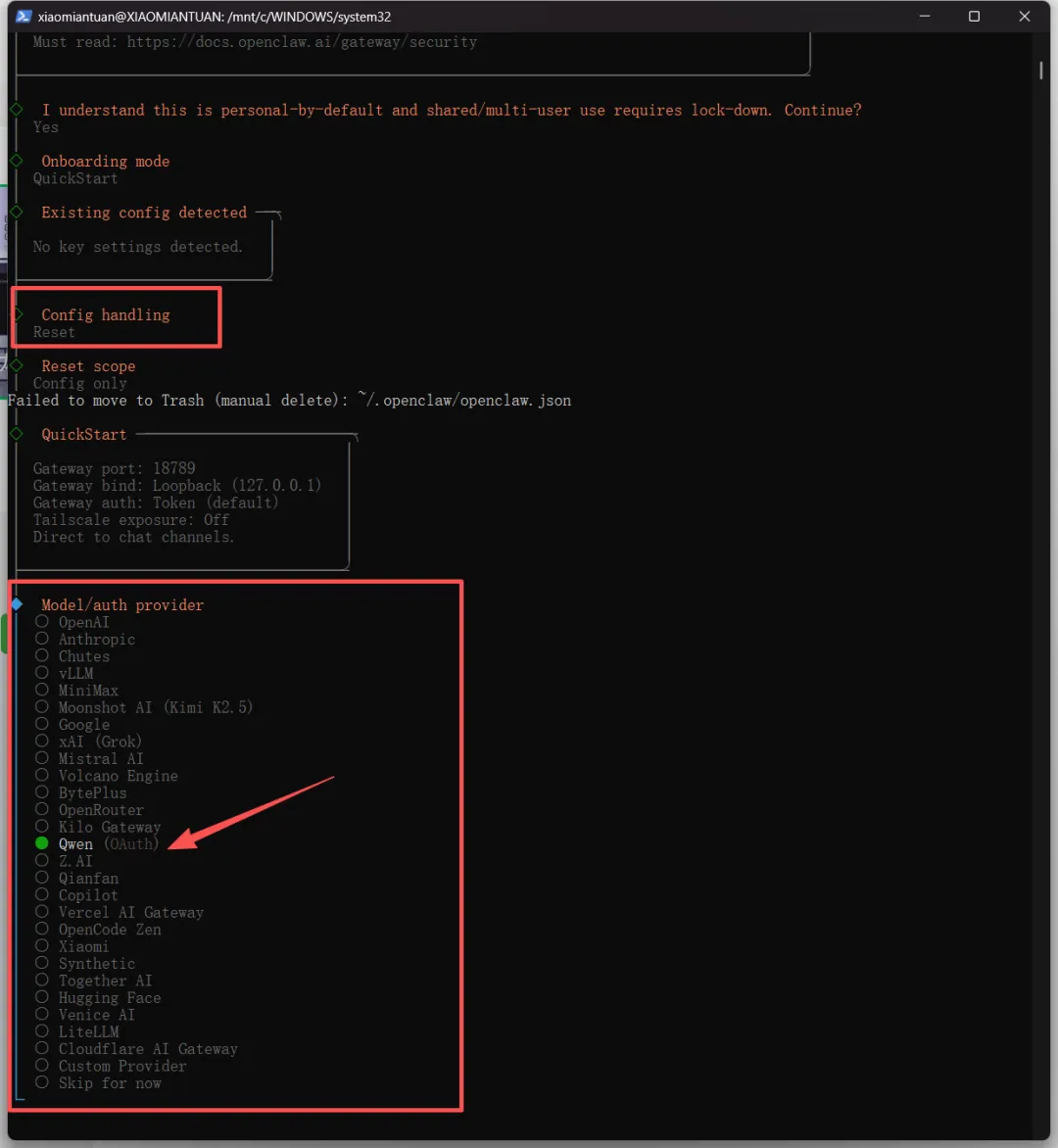Select Z.AI provider option

(64, 861)
